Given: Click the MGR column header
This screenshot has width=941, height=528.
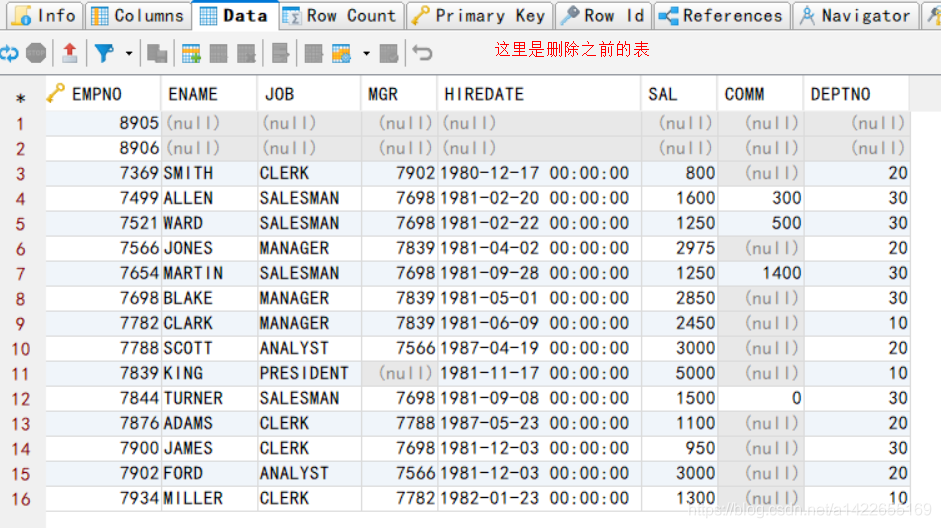Looking at the screenshot, I should click(x=399, y=94).
